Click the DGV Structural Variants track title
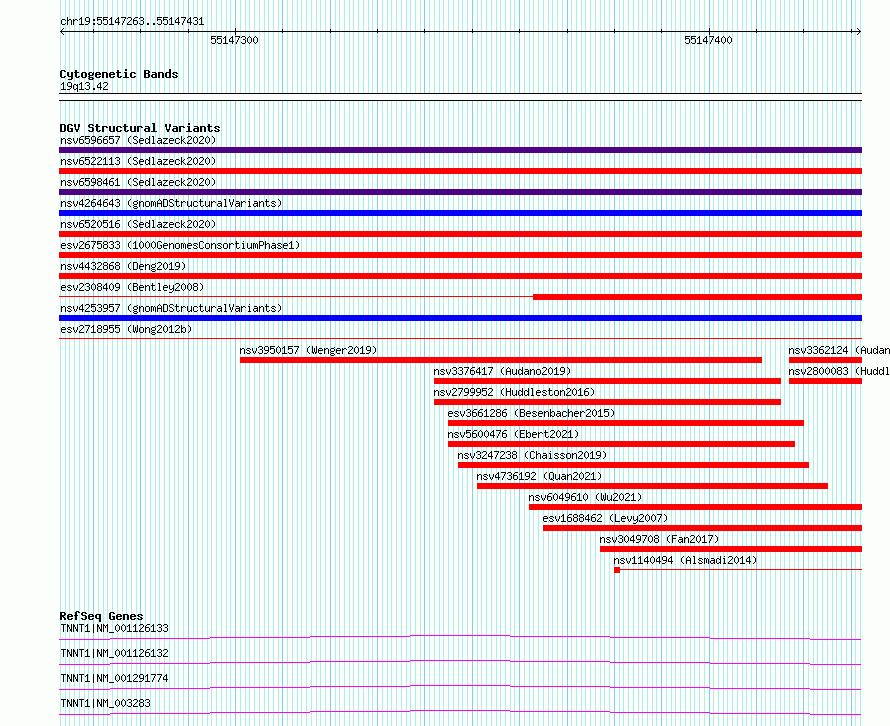Image resolution: width=890 pixels, height=726 pixels. tap(139, 128)
